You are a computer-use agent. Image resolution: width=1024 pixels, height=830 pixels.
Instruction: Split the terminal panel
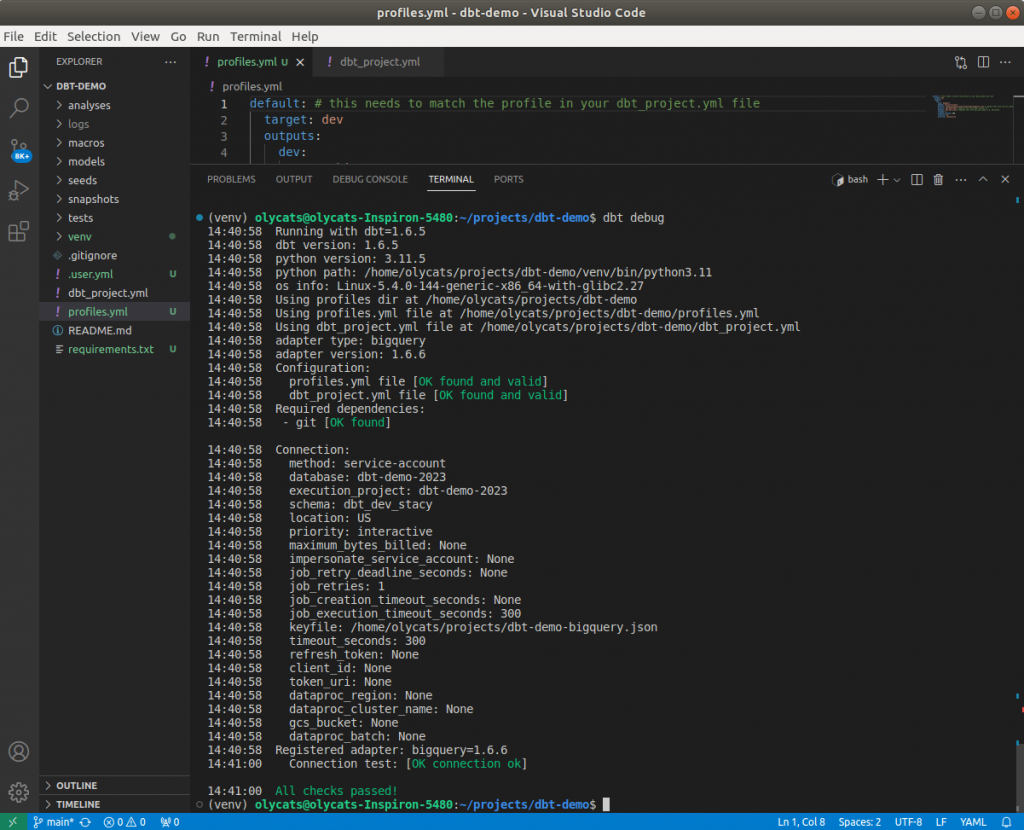(917, 180)
